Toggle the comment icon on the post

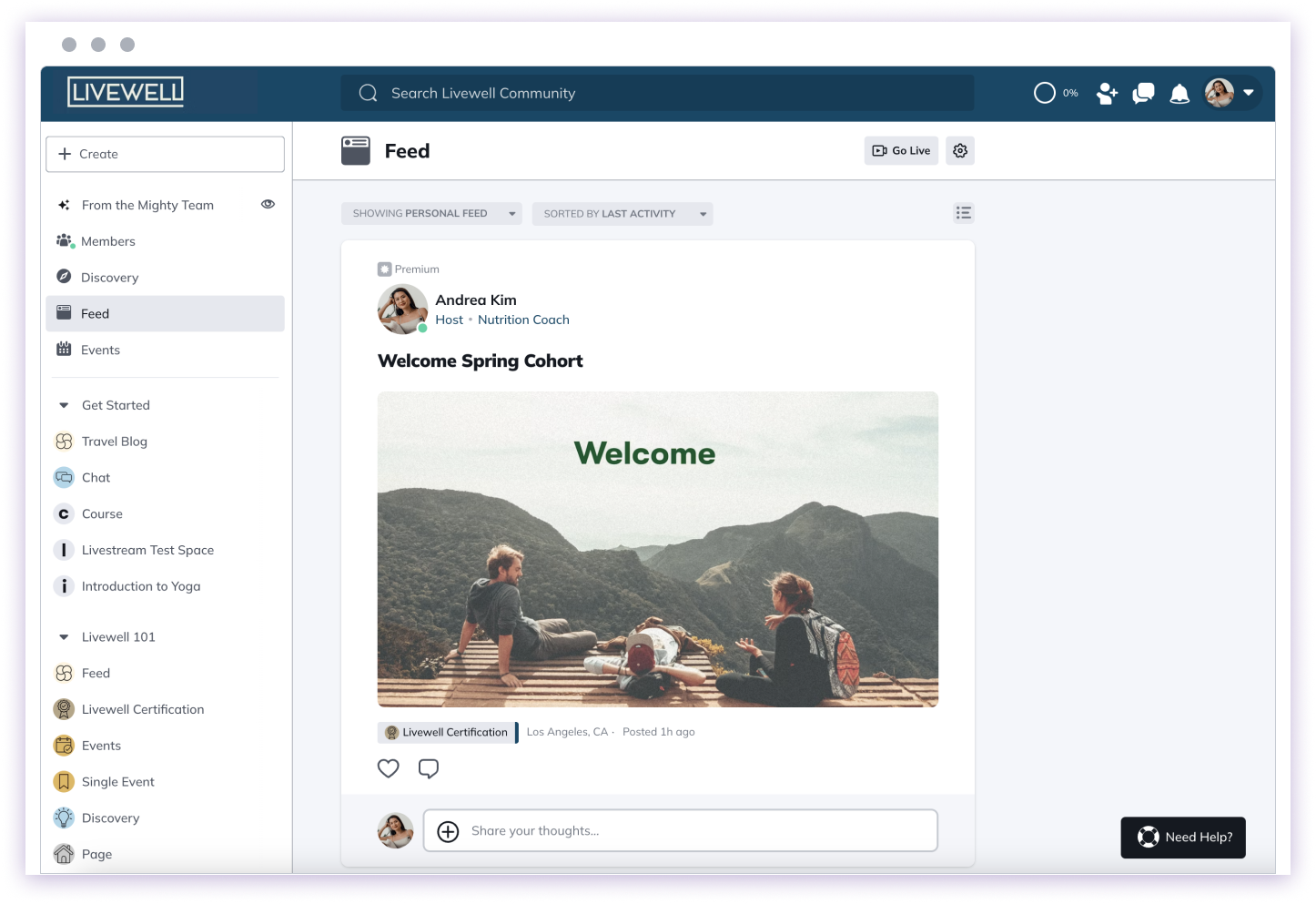click(x=428, y=768)
